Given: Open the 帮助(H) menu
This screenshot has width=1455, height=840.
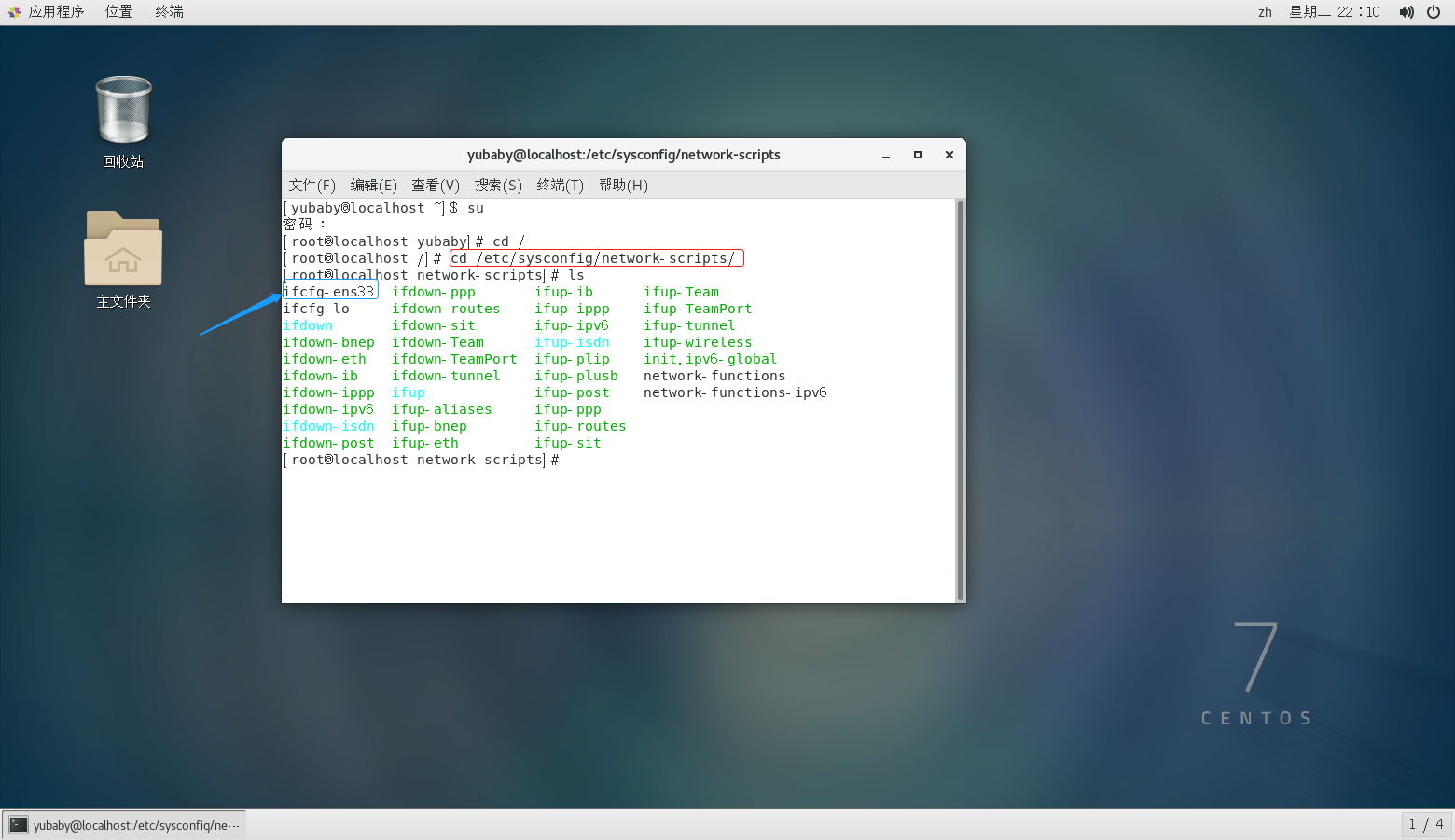Looking at the screenshot, I should pyautogui.click(x=623, y=185).
